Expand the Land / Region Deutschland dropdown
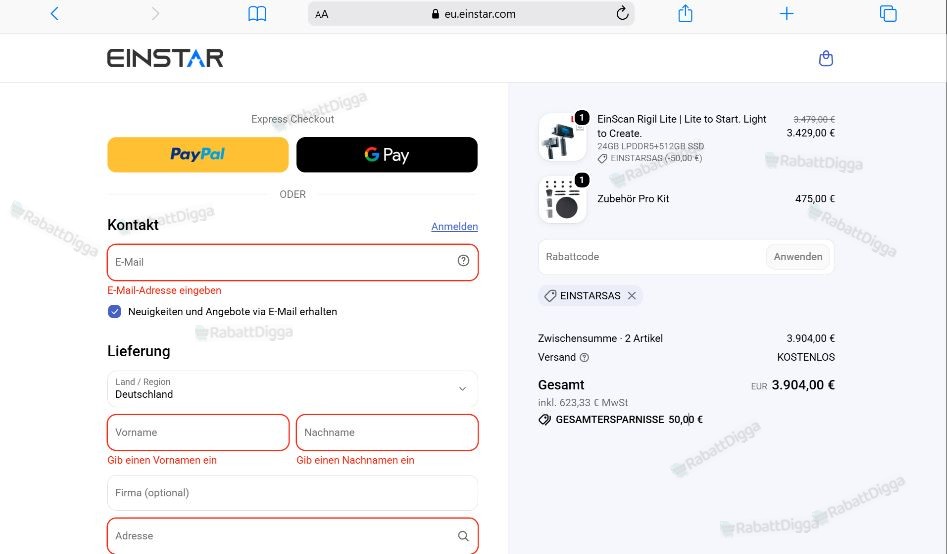 tap(293, 388)
